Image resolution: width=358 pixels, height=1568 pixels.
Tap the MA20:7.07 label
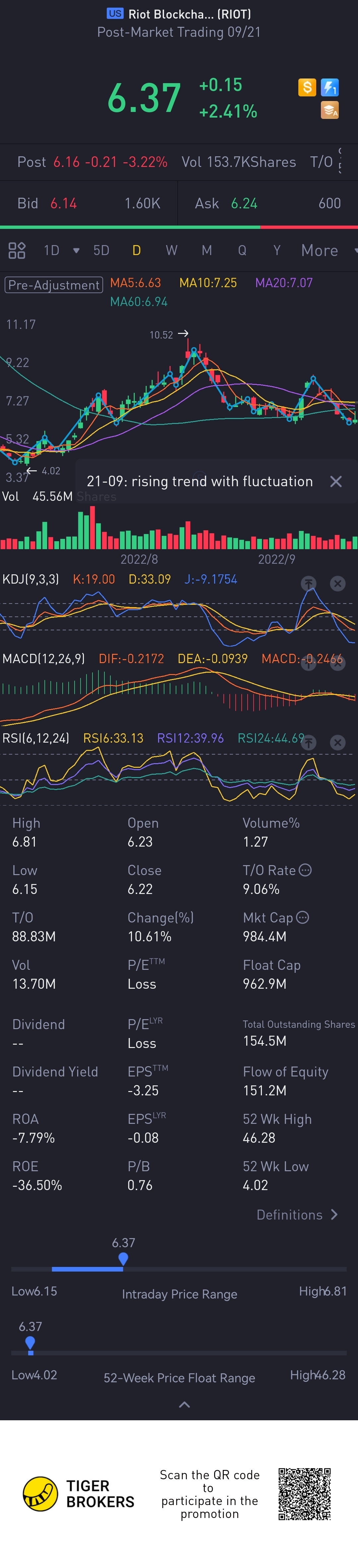[284, 283]
